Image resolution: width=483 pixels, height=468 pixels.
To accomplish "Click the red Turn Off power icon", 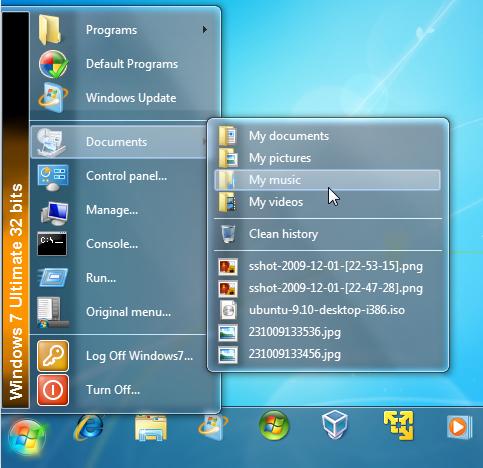I will coord(53,390).
